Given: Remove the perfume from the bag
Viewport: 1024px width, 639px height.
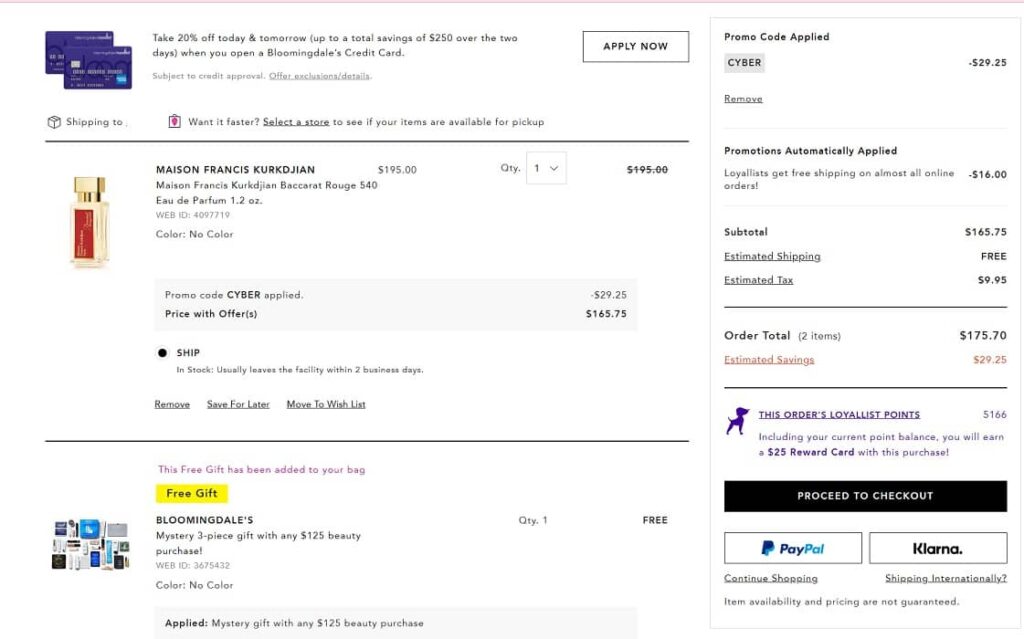Looking at the screenshot, I should coord(172,405).
